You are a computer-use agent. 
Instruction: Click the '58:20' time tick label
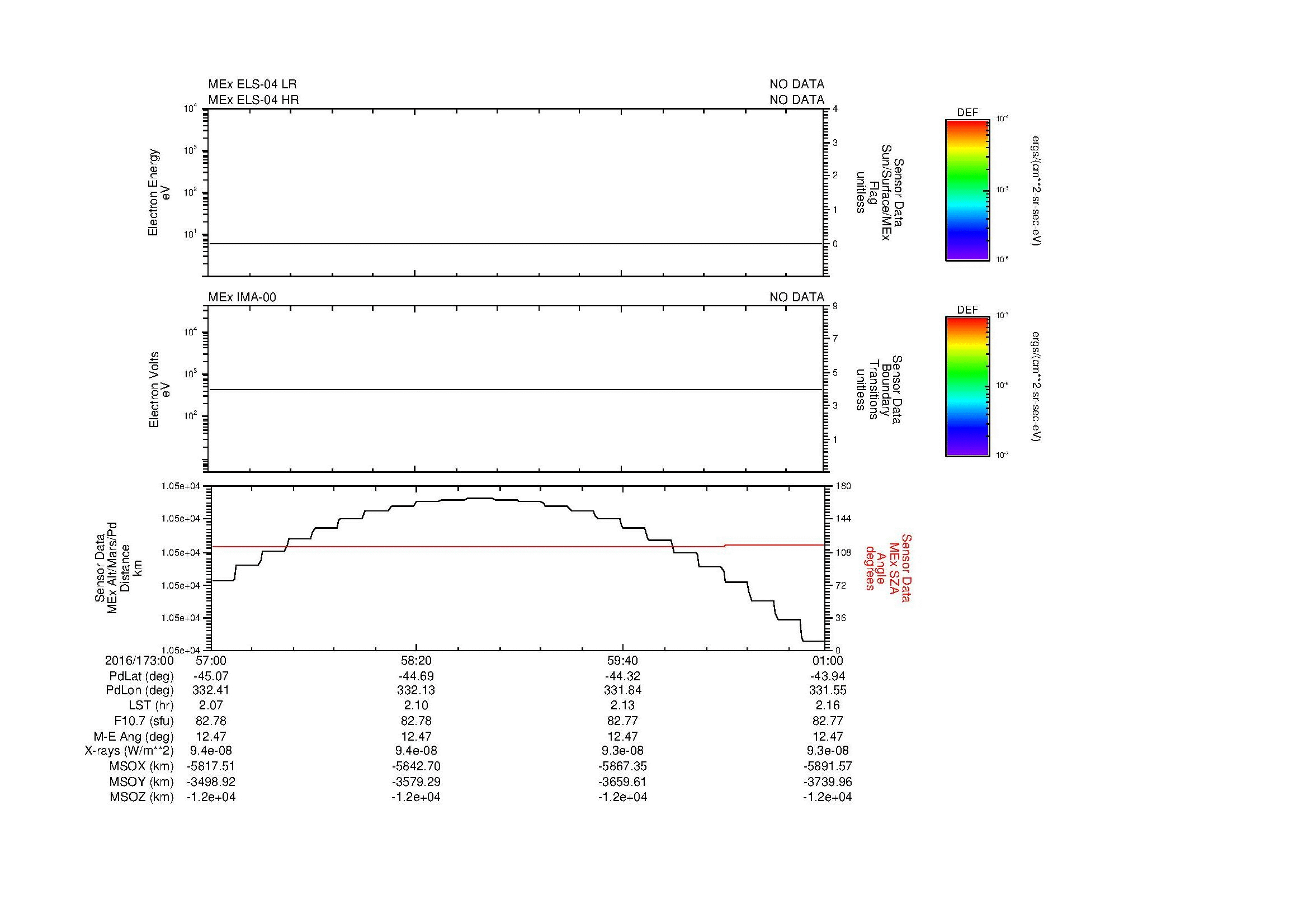(x=416, y=660)
